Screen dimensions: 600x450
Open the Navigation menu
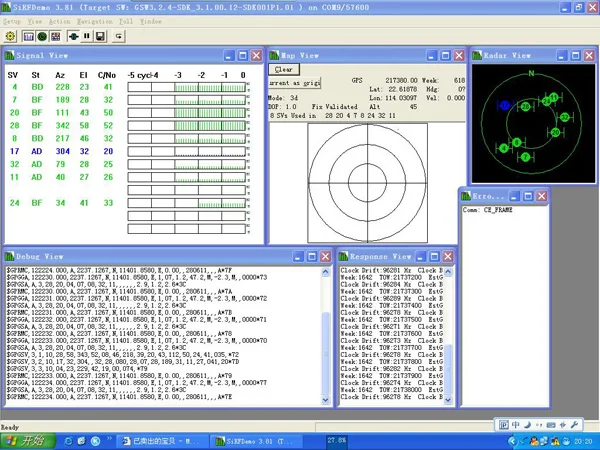(95, 21)
